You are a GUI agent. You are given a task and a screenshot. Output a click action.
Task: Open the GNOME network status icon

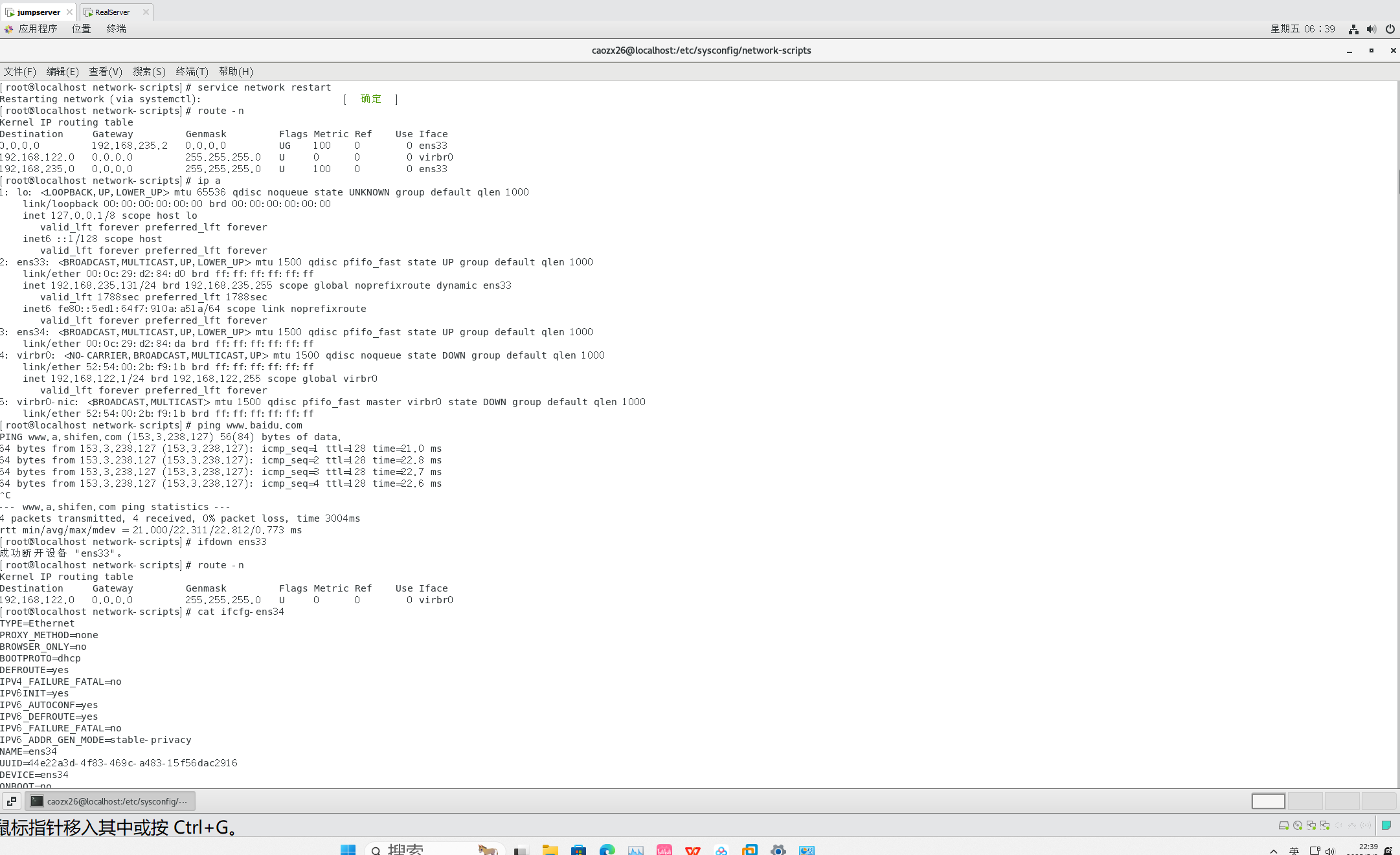click(x=1353, y=29)
